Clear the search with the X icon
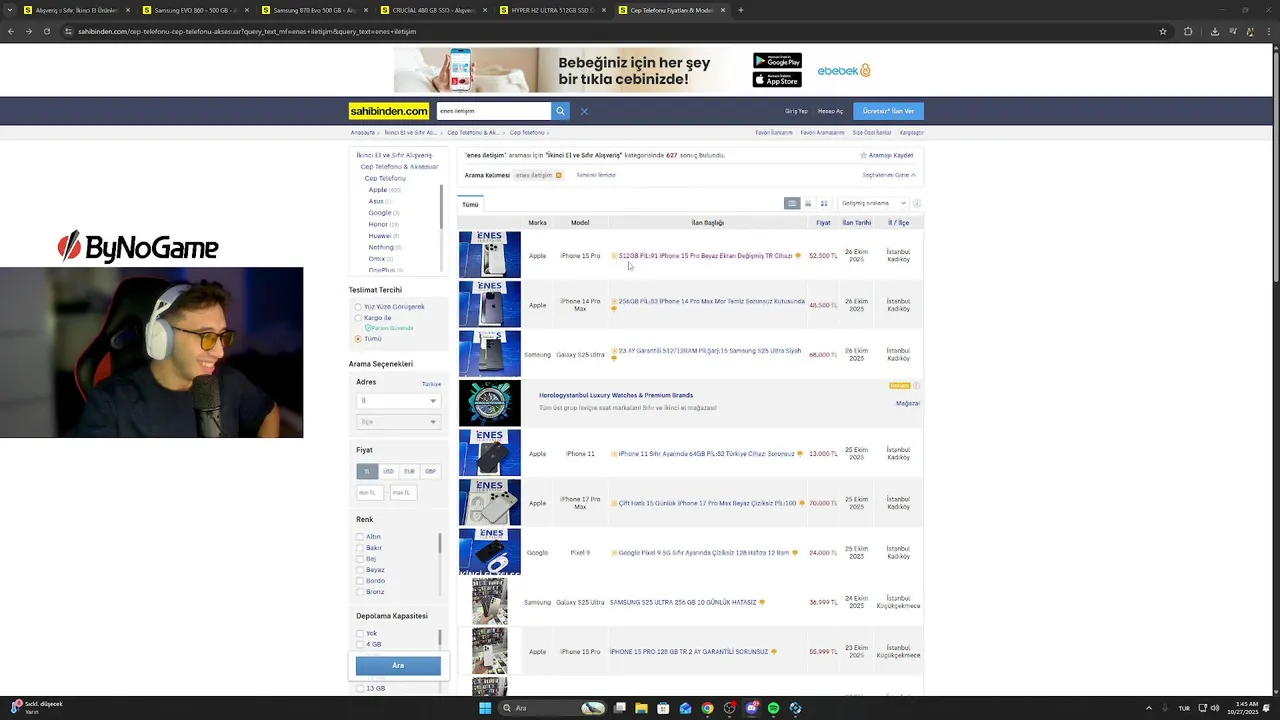Image resolution: width=1280 pixels, height=720 pixels. 584,111
